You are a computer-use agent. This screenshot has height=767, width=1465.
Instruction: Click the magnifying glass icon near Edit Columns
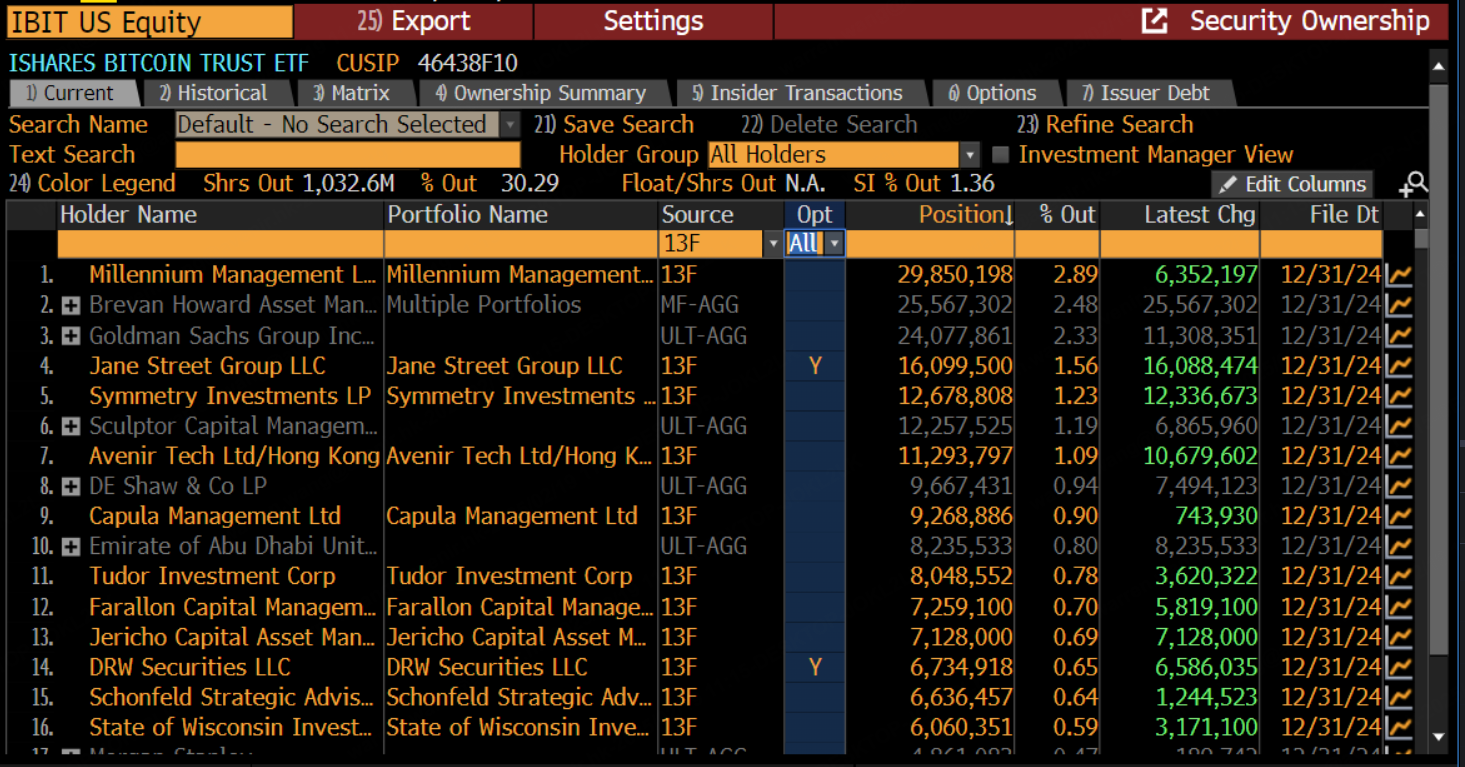(x=1413, y=184)
